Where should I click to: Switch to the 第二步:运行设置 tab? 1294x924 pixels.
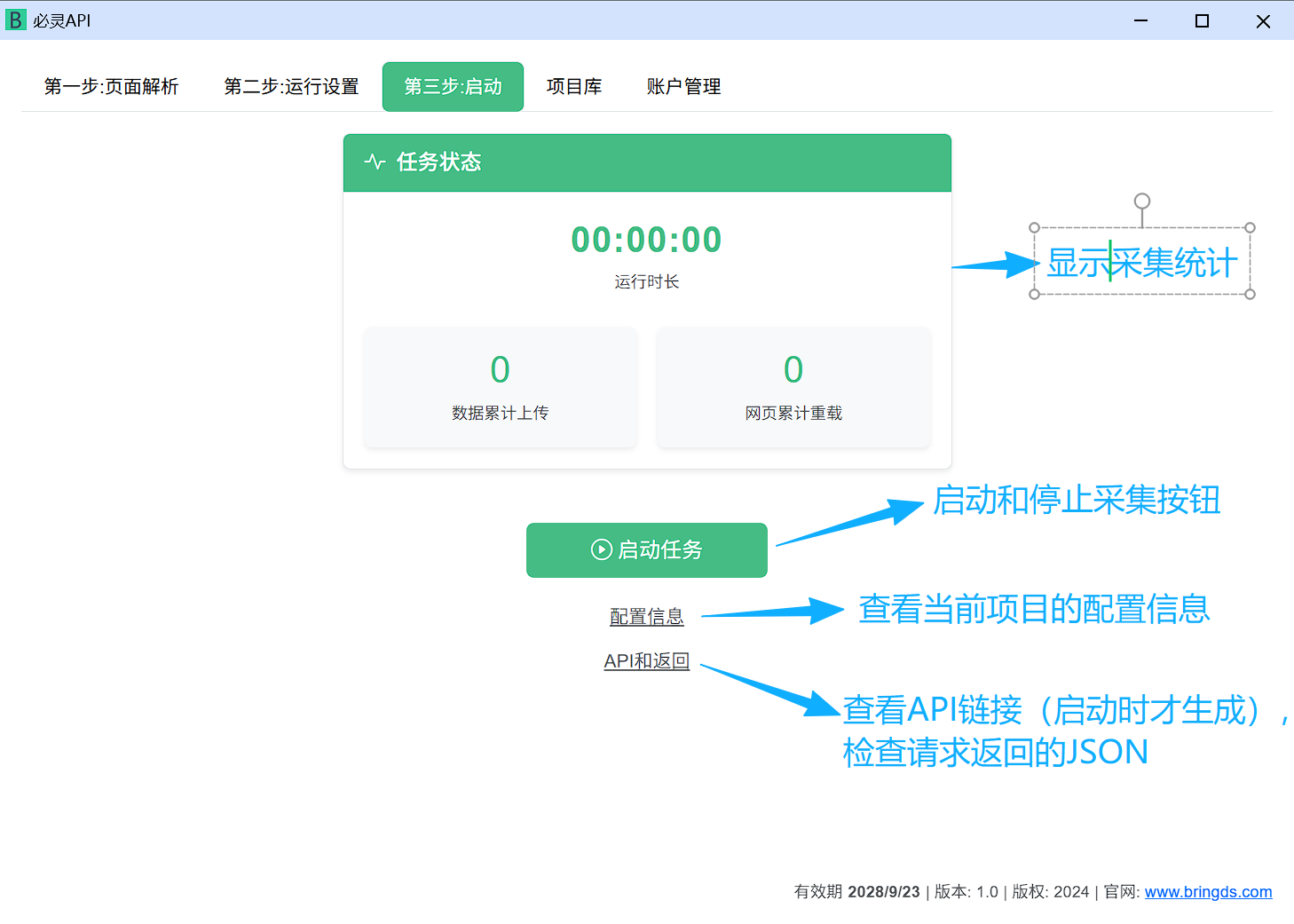click(x=292, y=86)
